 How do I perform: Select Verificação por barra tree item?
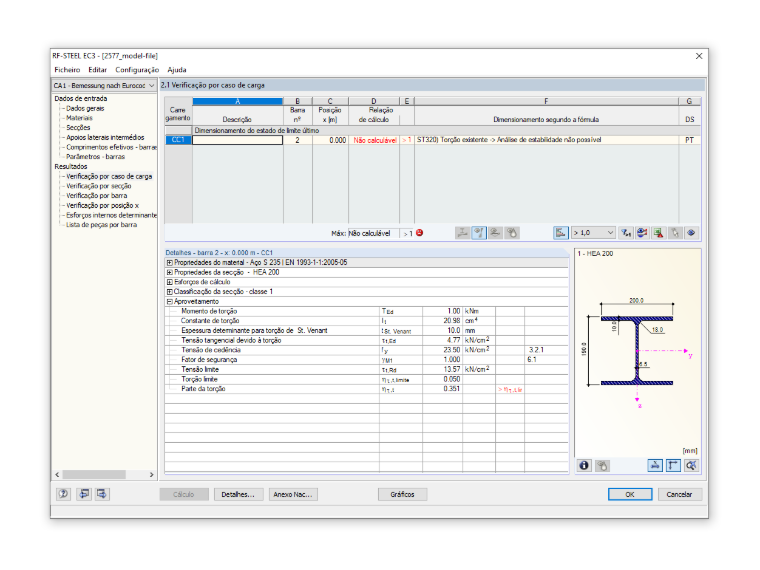point(97,196)
